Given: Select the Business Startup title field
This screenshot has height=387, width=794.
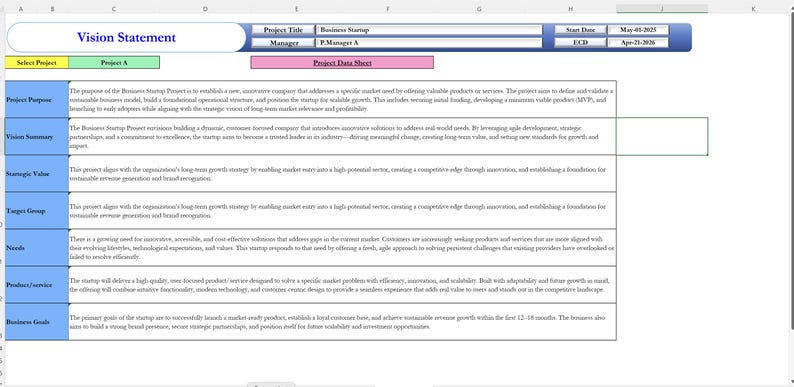Looking at the screenshot, I should click(429, 30).
